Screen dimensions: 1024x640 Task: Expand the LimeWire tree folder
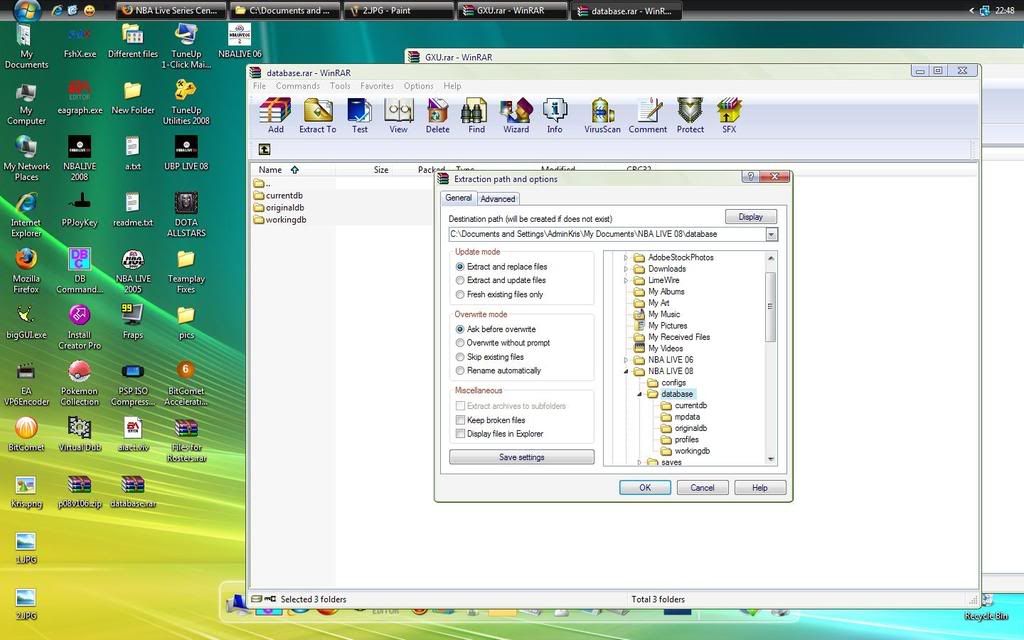pyautogui.click(x=626, y=280)
